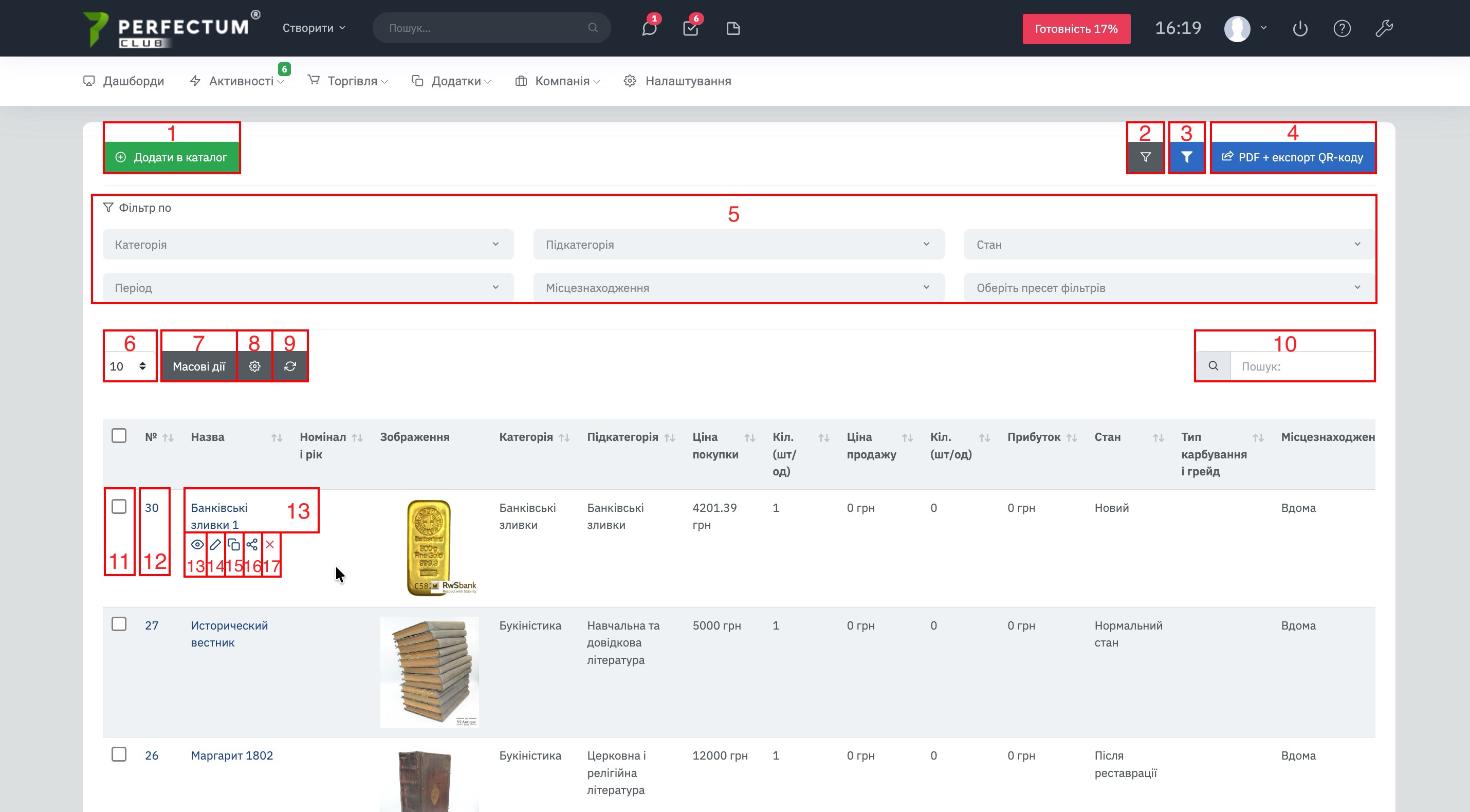This screenshot has width=1470, height=812.
Task: Click Додати в каталог button
Action: [172, 157]
